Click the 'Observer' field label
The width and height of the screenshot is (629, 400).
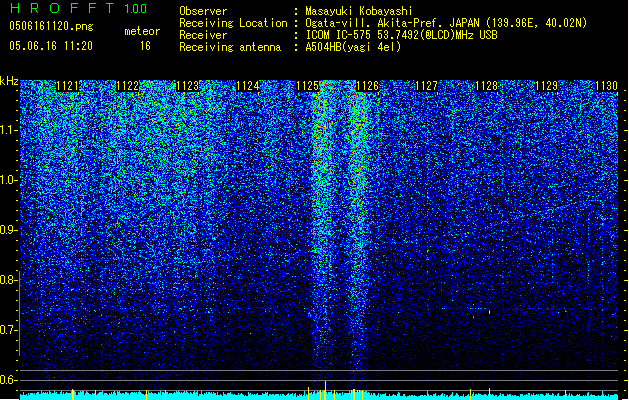tap(203, 11)
